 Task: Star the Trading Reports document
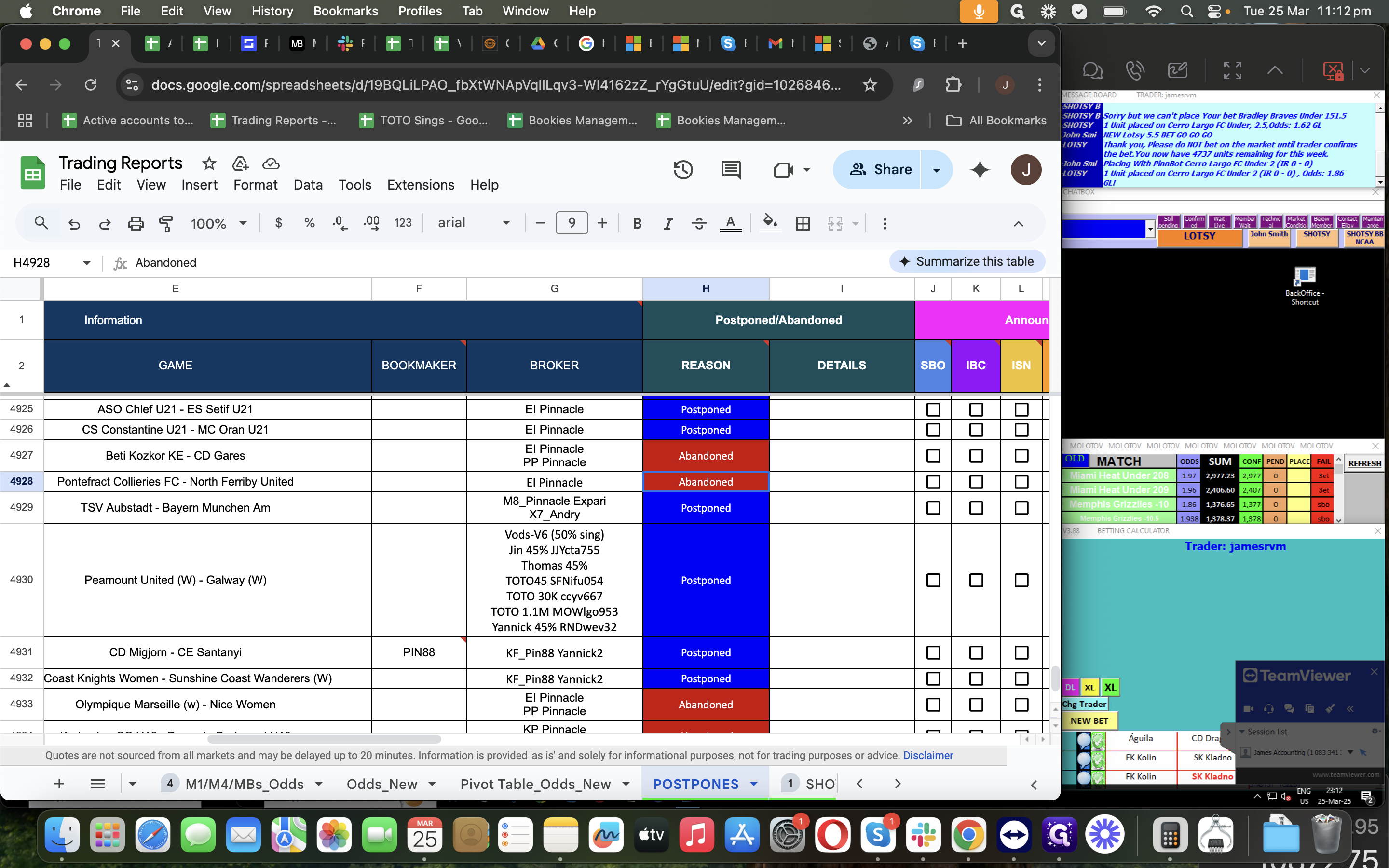(x=209, y=163)
